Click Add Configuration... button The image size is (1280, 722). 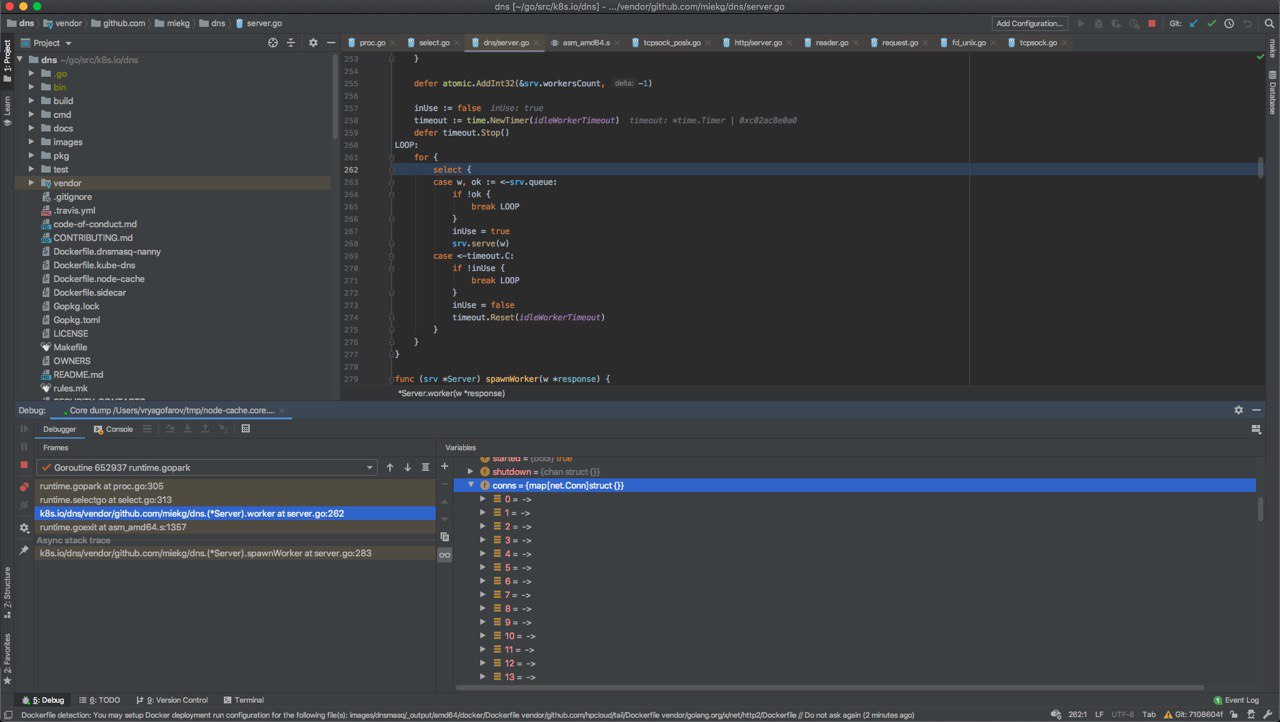tap(1030, 23)
